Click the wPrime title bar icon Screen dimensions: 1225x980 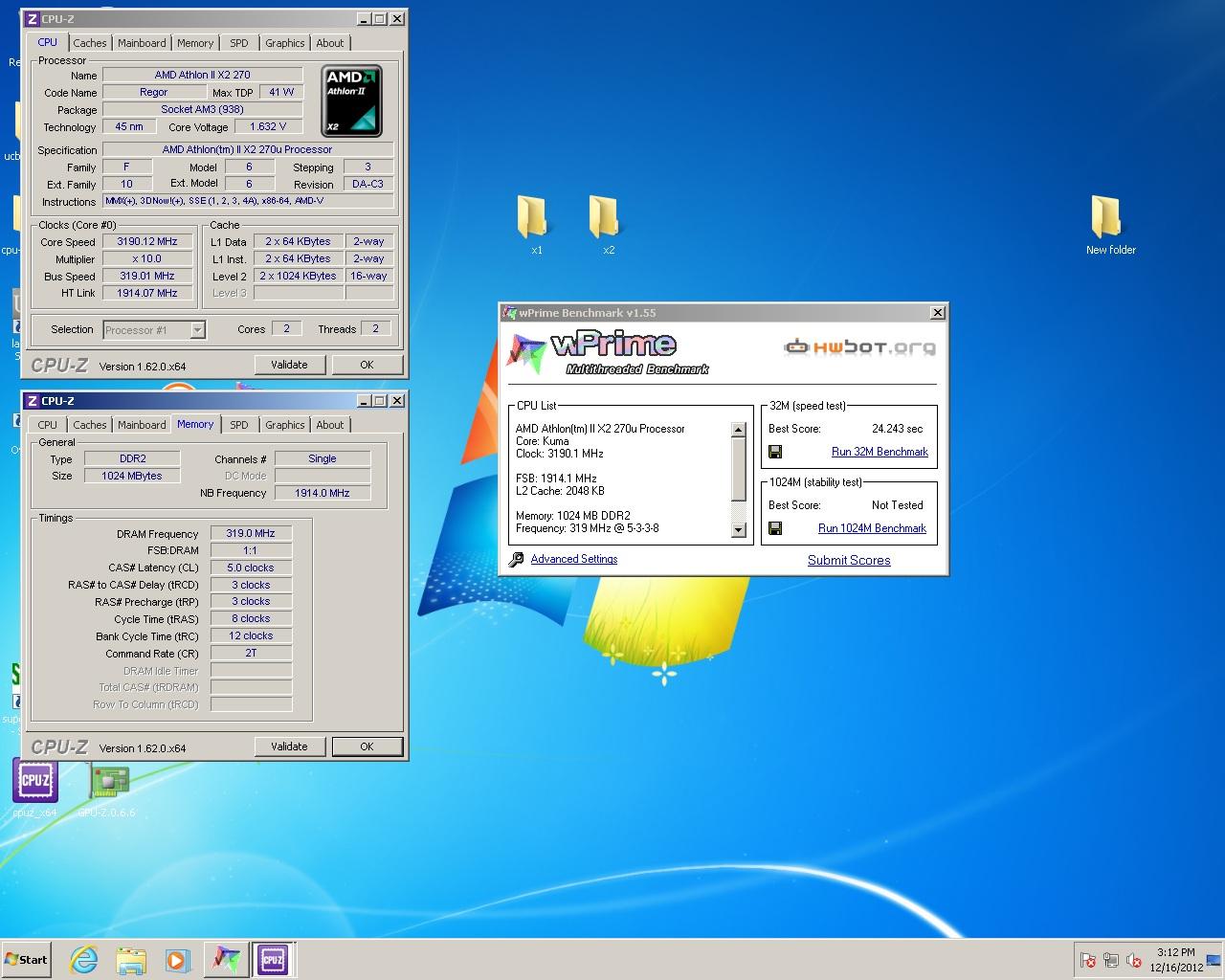[x=510, y=313]
